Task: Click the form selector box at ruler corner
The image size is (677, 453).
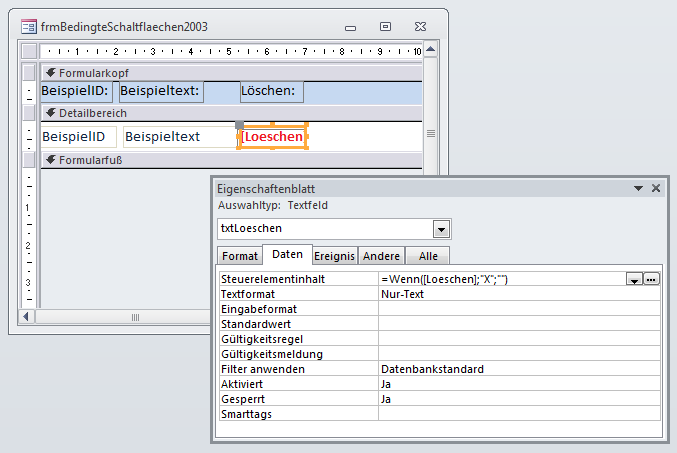Action: 29,51
